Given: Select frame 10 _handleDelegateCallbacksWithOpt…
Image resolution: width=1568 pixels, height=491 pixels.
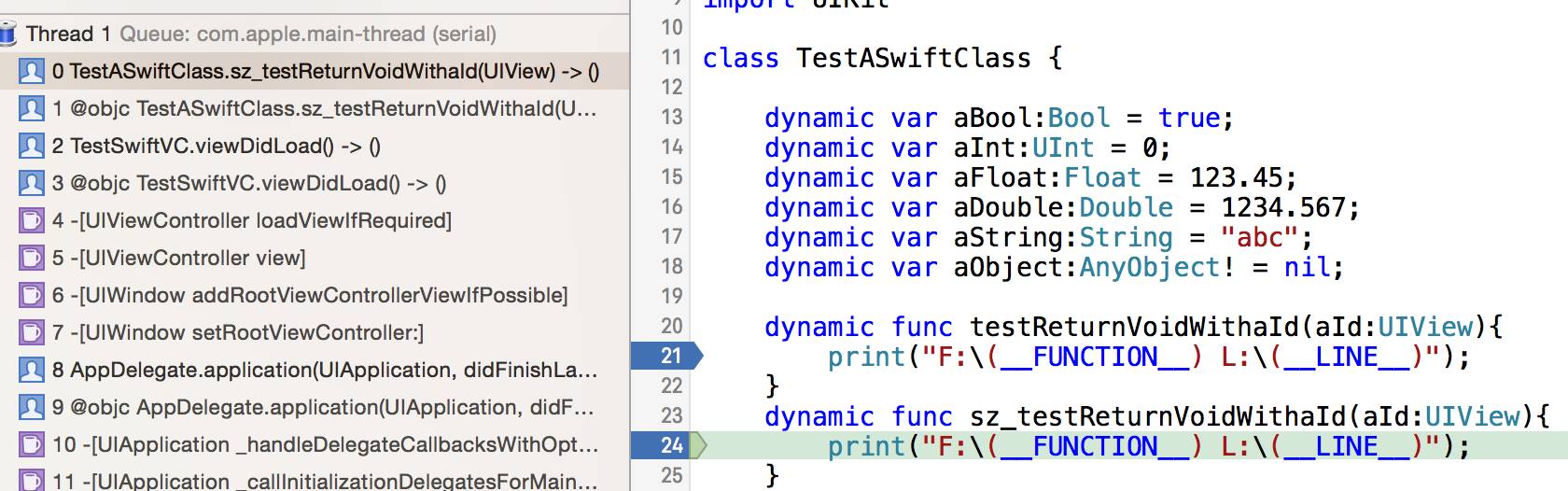Looking at the screenshot, I should [x=315, y=444].
